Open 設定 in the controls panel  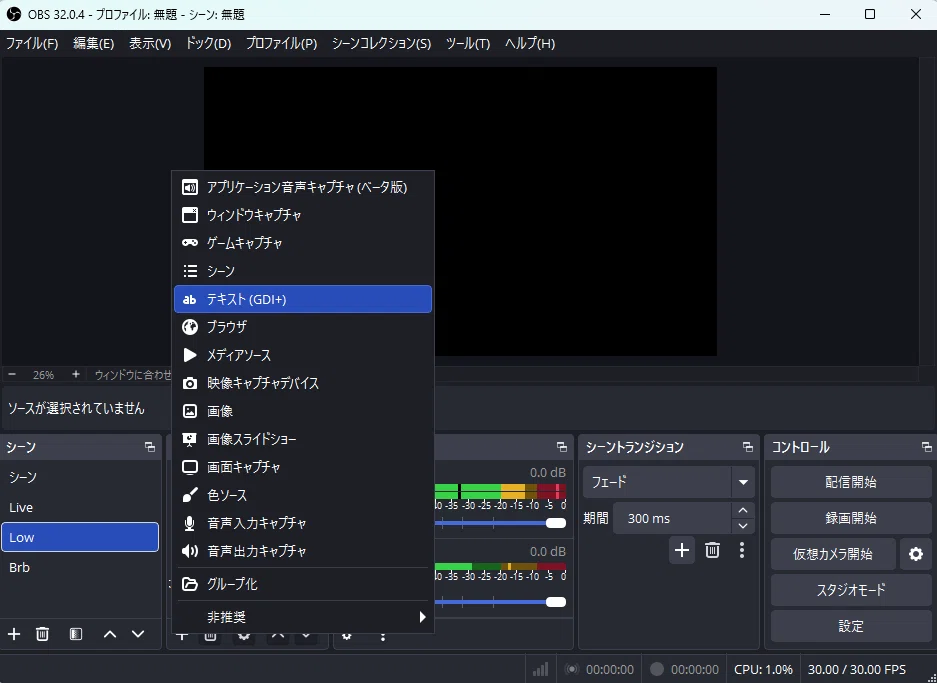851,626
